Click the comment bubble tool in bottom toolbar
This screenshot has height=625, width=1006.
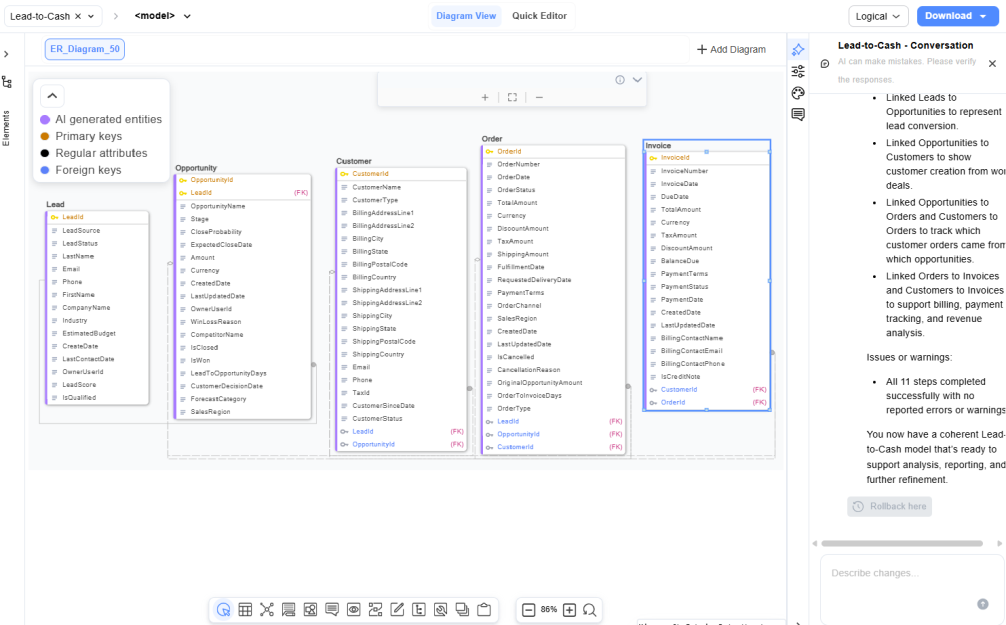(x=332, y=610)
